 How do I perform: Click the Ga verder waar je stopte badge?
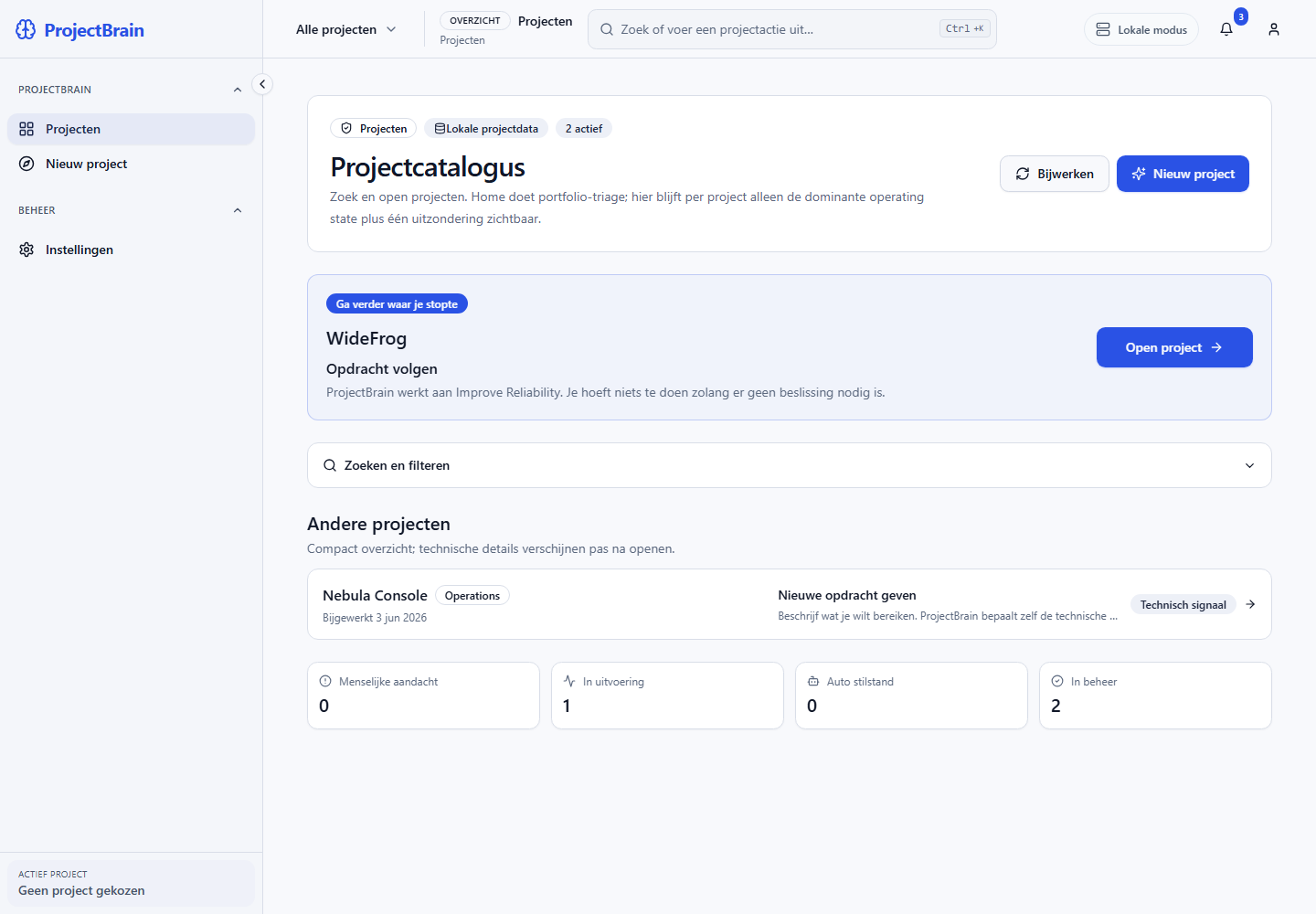click(x=397, y=303)
